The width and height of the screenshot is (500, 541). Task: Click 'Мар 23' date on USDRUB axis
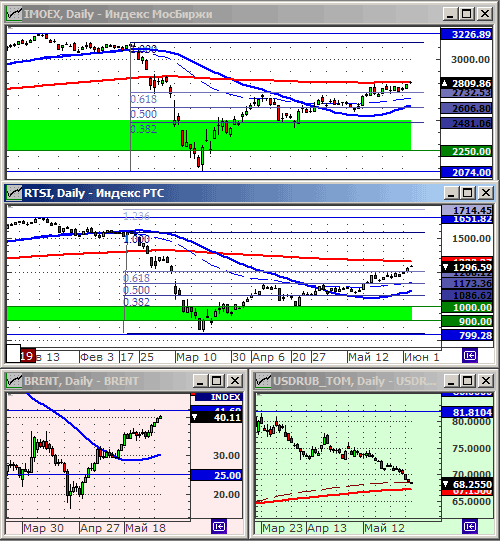282,528
